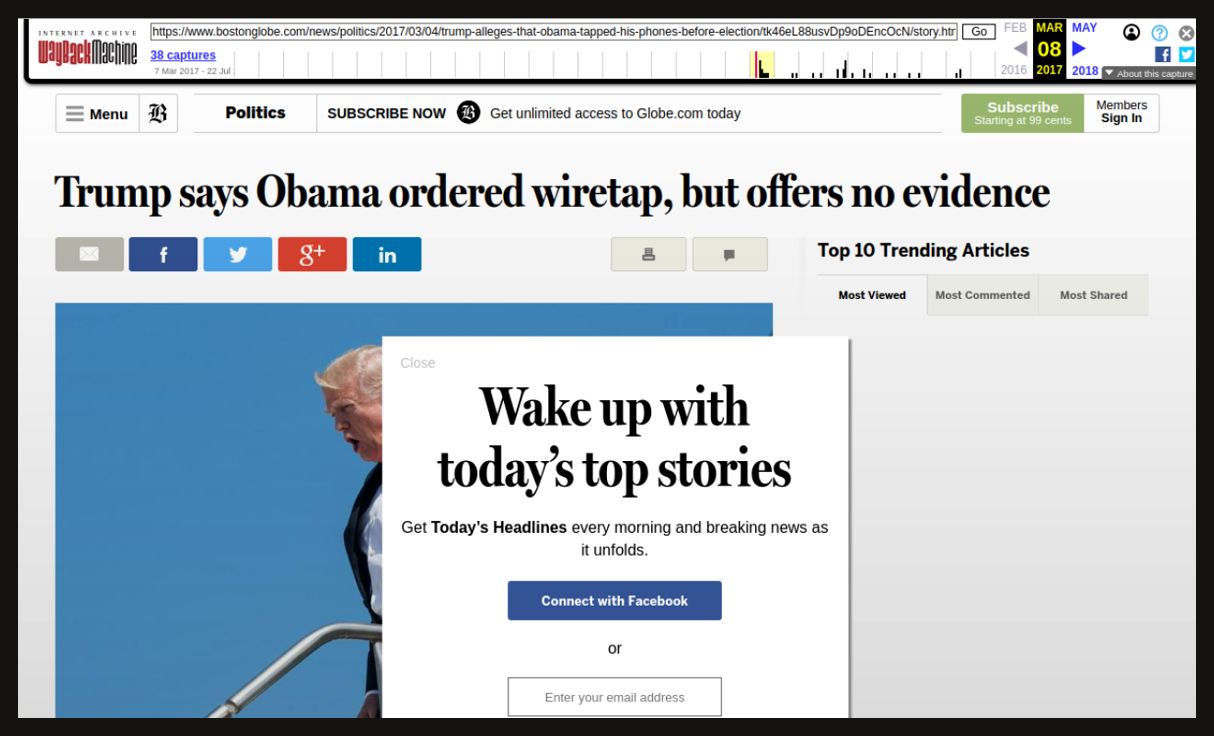Select the 2018 year link

(1085, 71)
